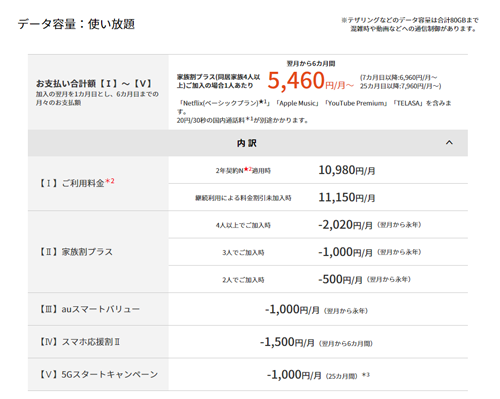Click the -1,000円/月 value for 5Gスタートキャンペーン
The image size is (500, 399).
tap(294, 375)
